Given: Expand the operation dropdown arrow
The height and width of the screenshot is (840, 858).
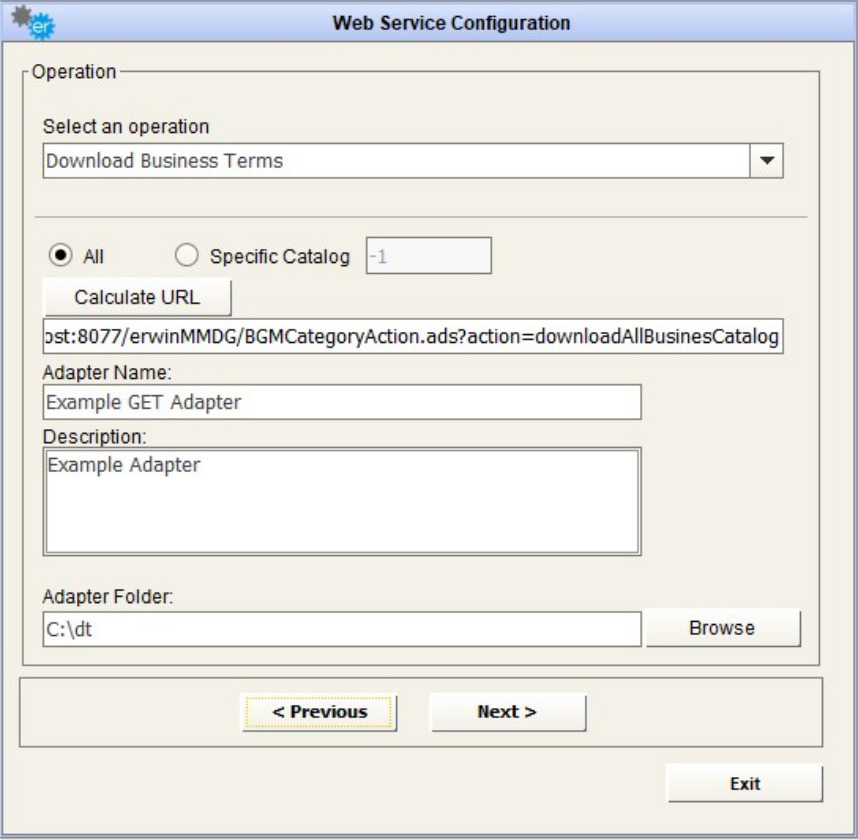Looking at the screenshot, I should pos(766,161).
